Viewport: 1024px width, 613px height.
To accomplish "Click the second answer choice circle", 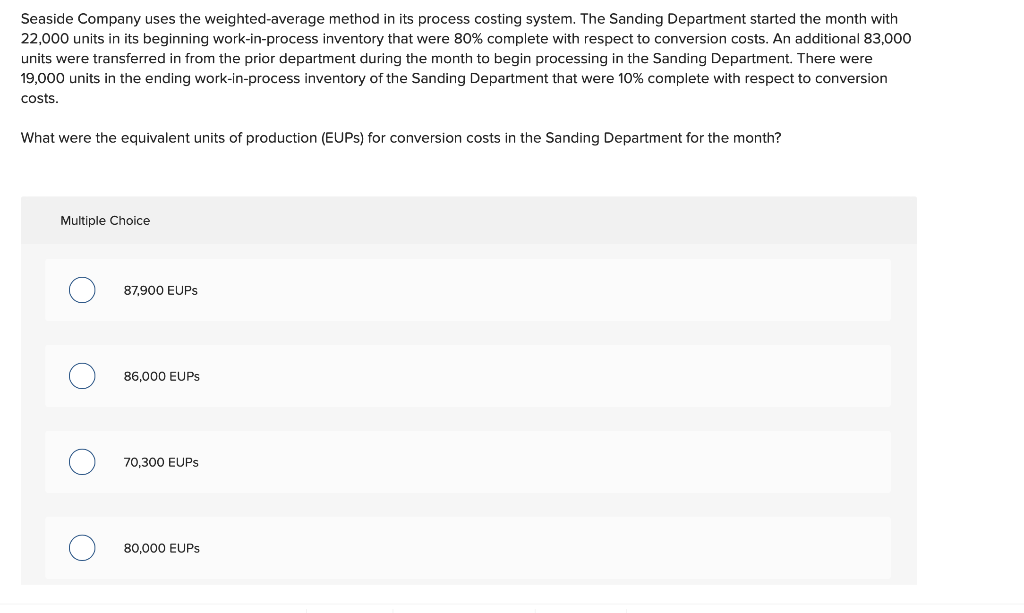I will click(x=81, y=375).
